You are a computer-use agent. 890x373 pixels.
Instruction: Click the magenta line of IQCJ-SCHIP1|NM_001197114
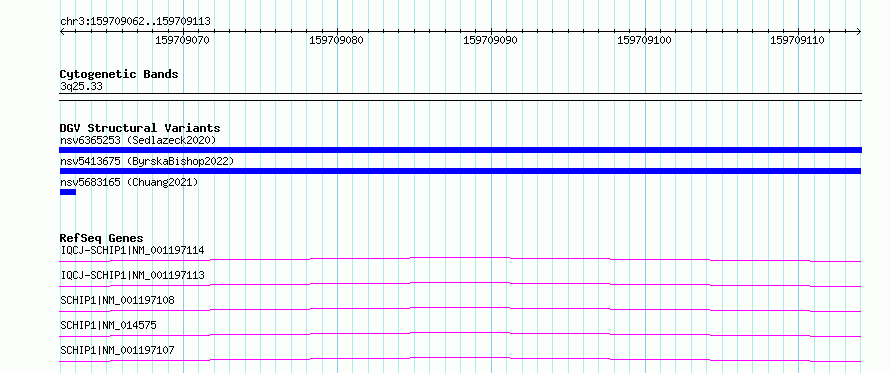[460, 259]
